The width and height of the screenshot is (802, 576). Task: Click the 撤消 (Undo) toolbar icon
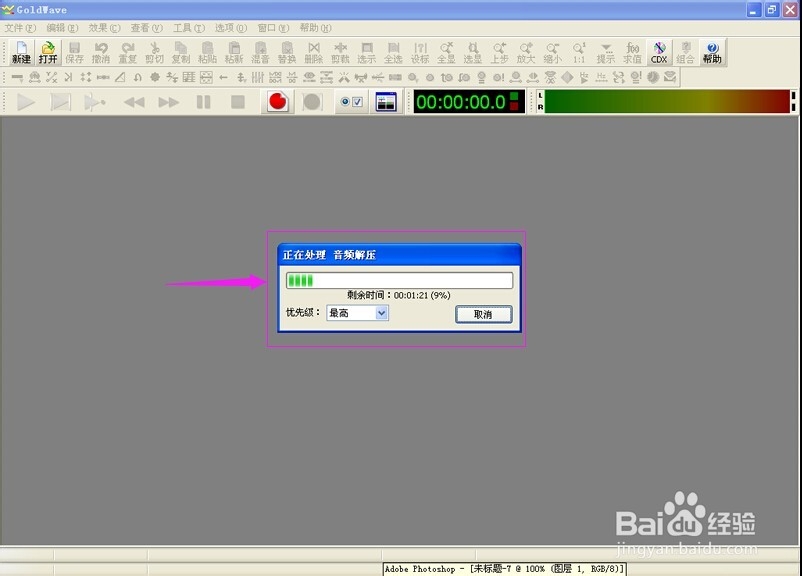[x=101, y=53]
